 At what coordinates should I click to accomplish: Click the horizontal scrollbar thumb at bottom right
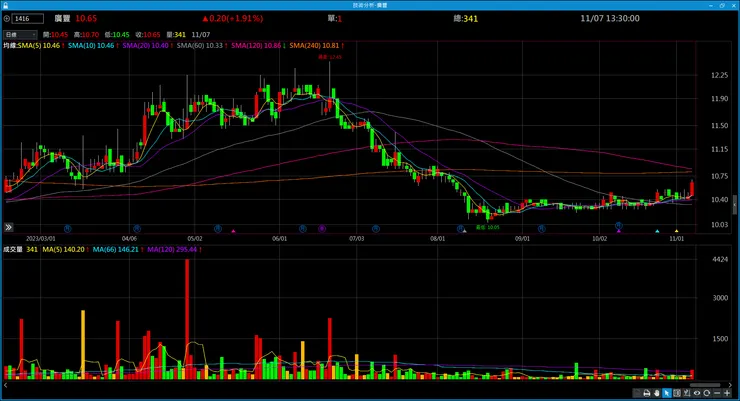705,385
